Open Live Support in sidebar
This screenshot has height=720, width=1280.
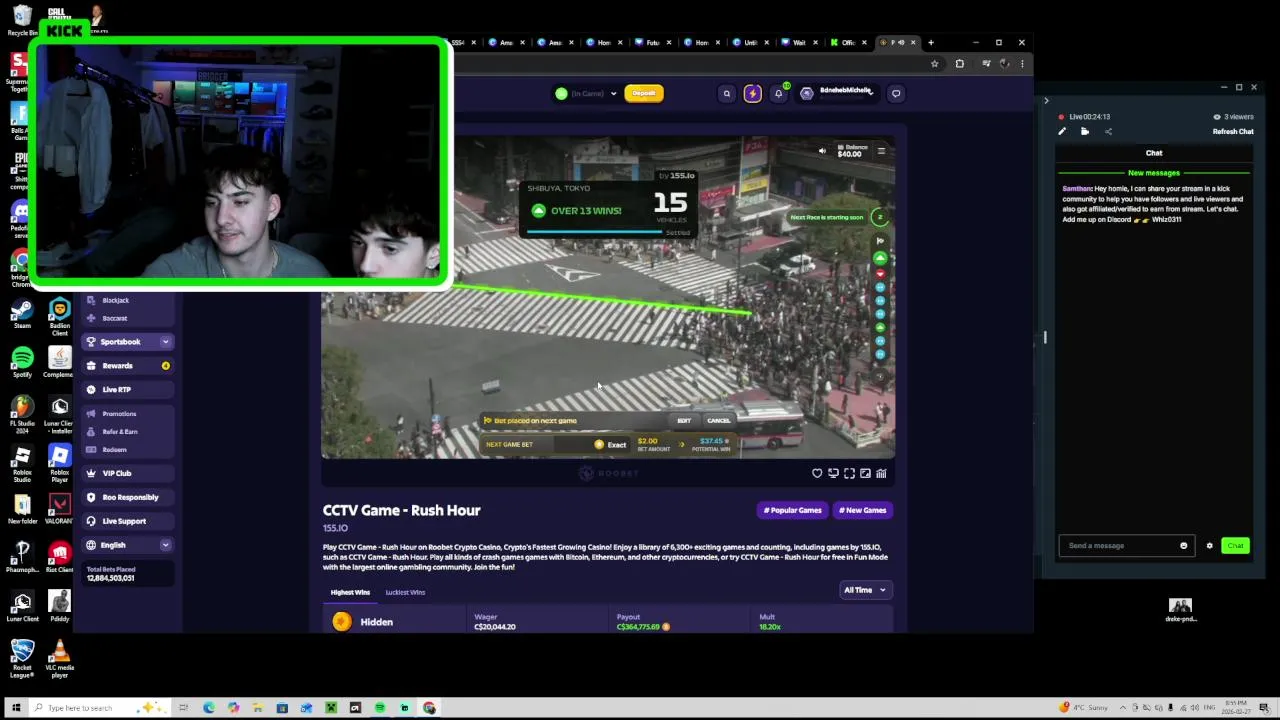(128, 521)
